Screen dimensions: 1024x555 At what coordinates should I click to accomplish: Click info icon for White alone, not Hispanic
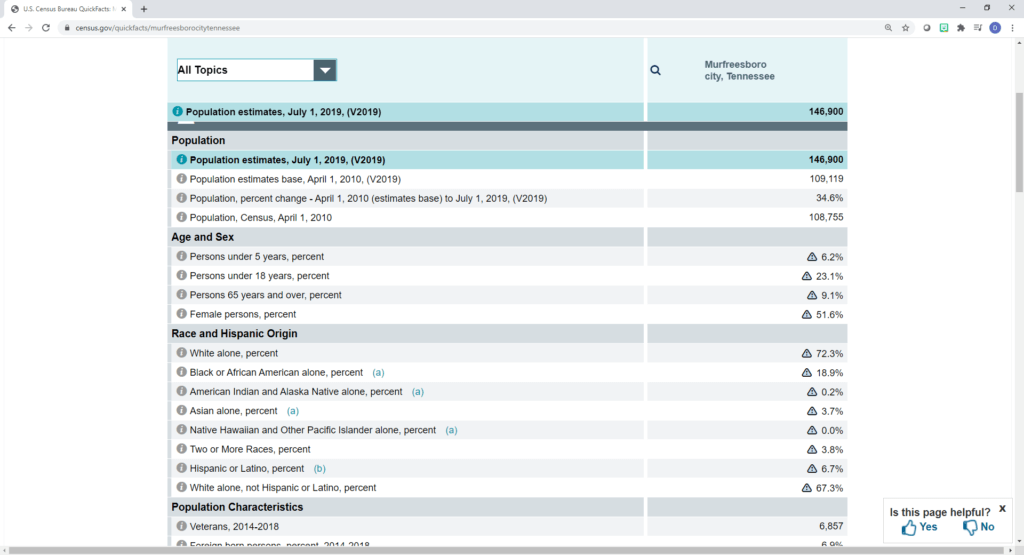(182, 487)
